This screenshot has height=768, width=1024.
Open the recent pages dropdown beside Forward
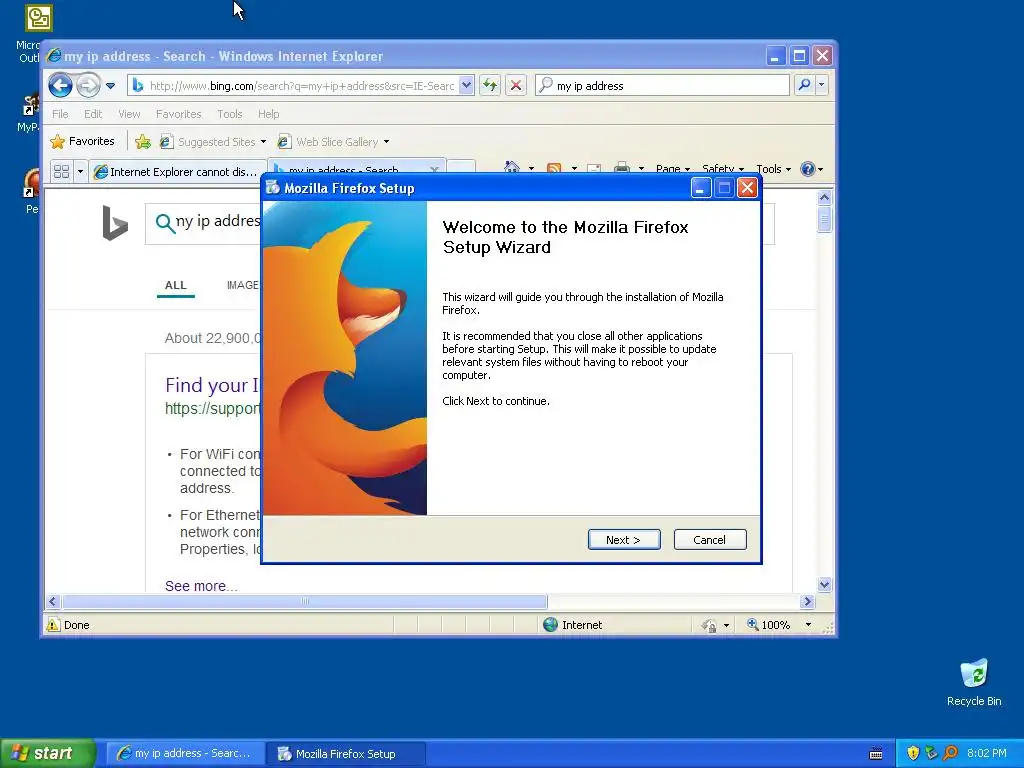tap(110, 86)
